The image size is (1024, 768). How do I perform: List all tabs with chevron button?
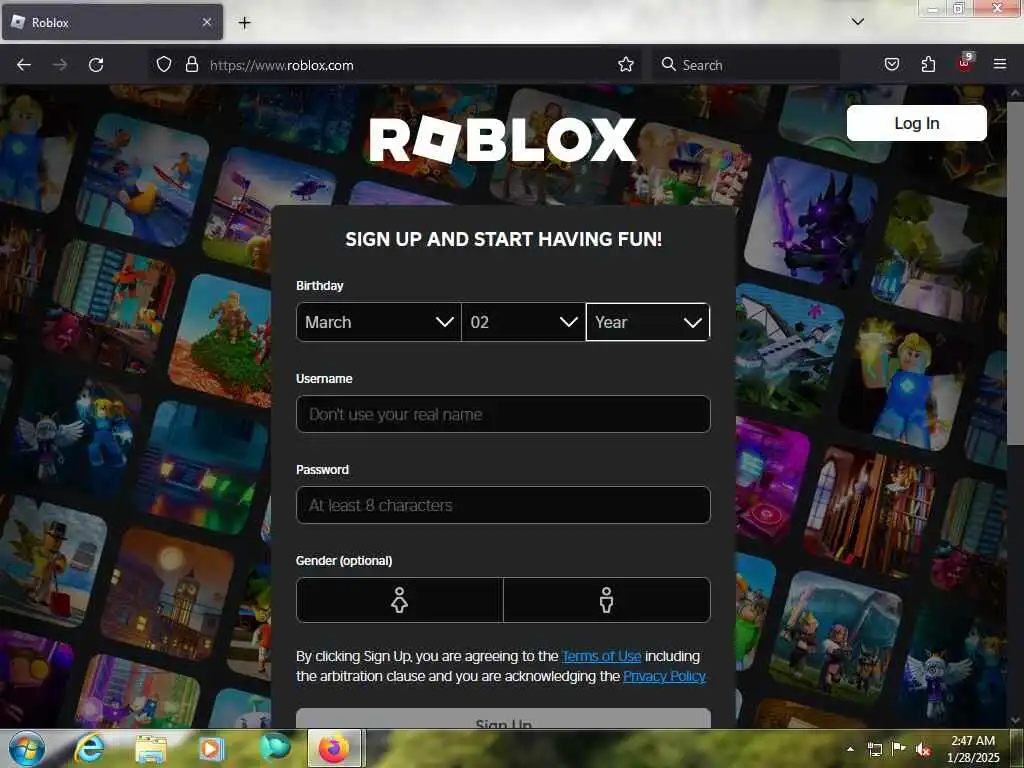(857, 22)
